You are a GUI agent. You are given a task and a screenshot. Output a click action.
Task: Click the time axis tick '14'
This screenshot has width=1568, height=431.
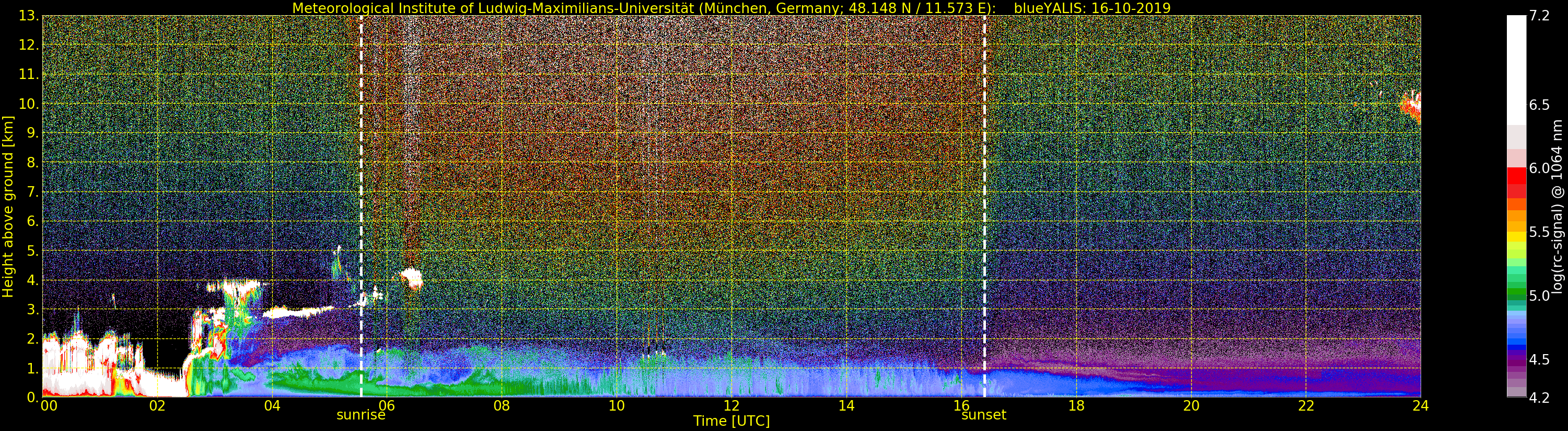846,405
